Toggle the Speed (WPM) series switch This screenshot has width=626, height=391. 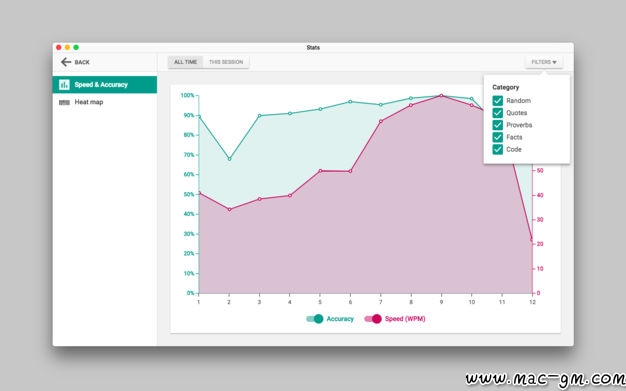[x=373, y=319]
